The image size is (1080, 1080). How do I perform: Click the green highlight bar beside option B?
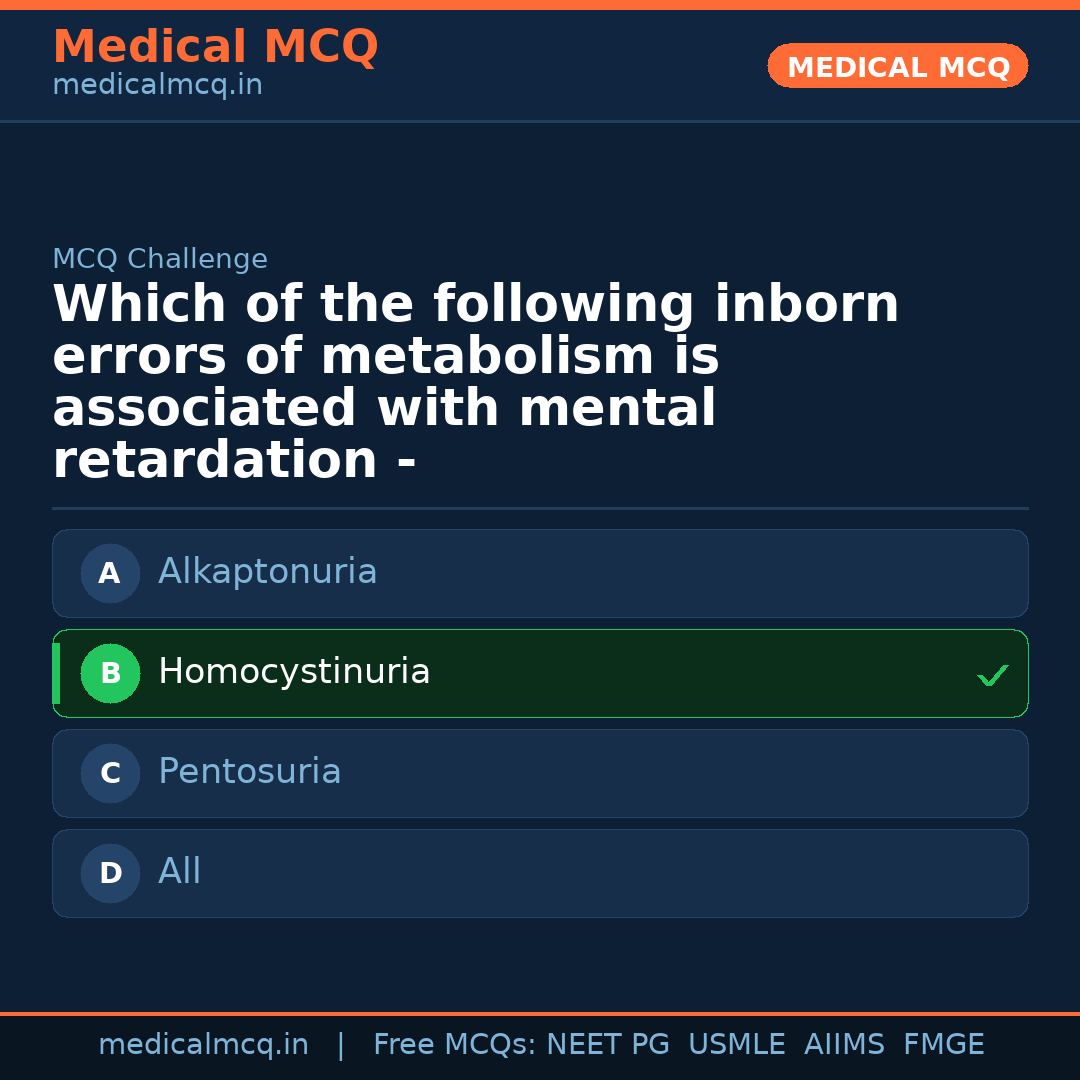tap(55, 673)
